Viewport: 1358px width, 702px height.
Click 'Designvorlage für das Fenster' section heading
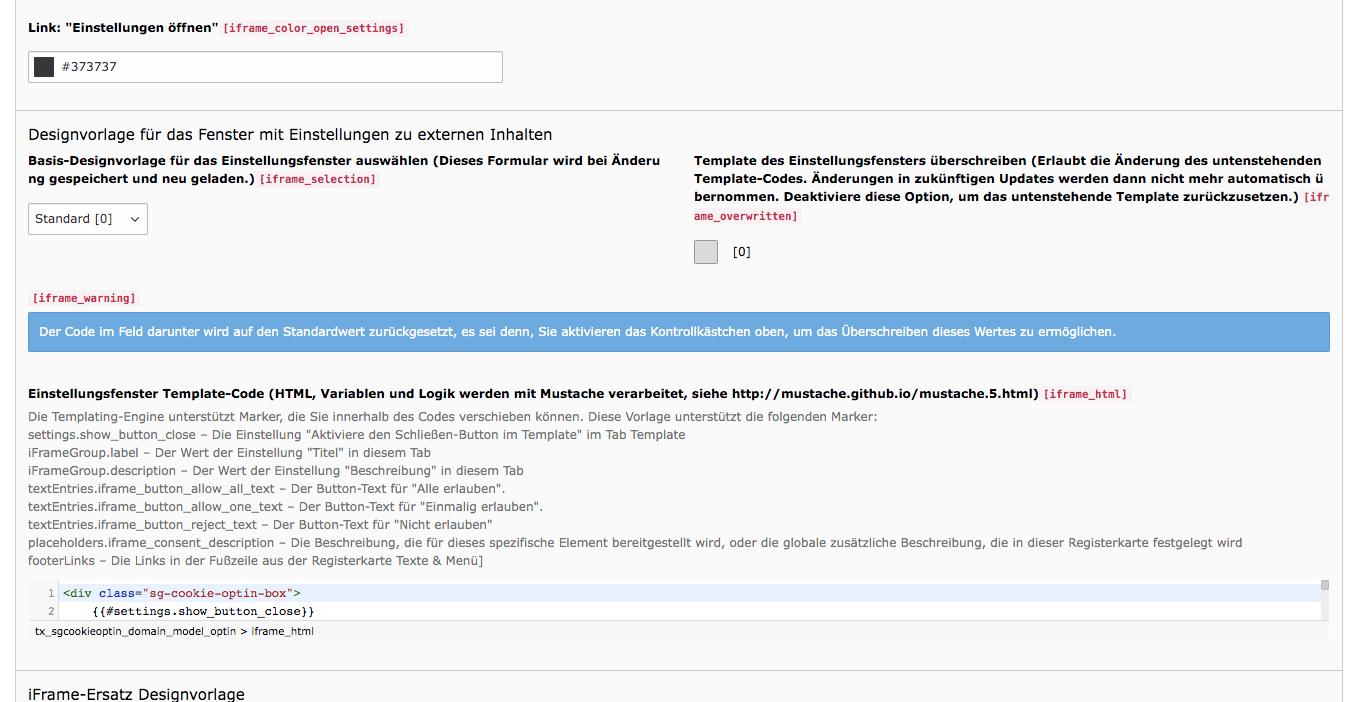(290, 135)
